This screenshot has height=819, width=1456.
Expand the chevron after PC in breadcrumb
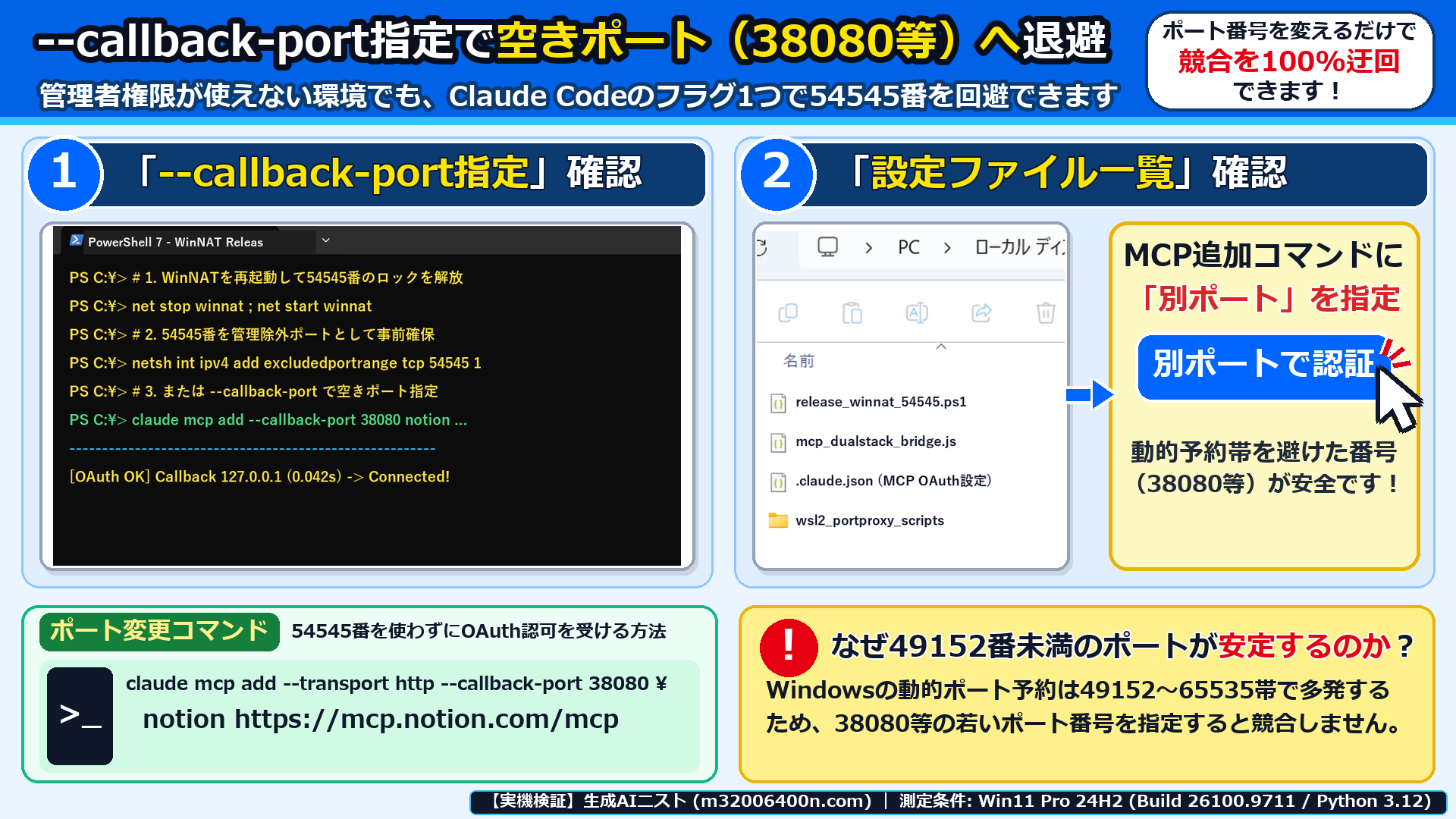point(947,248)
